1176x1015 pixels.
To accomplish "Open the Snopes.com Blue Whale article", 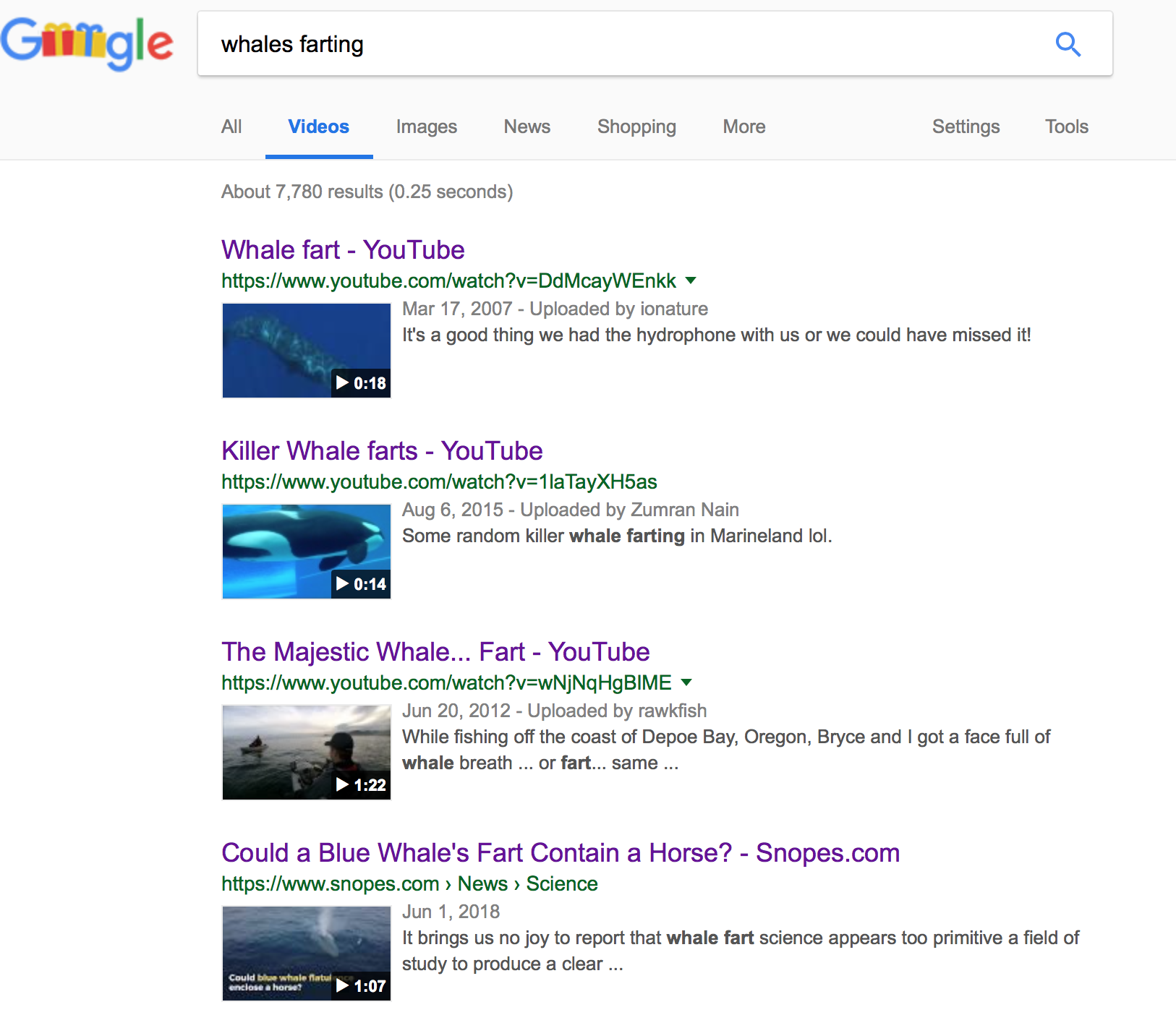I will [x=561, y=852].
